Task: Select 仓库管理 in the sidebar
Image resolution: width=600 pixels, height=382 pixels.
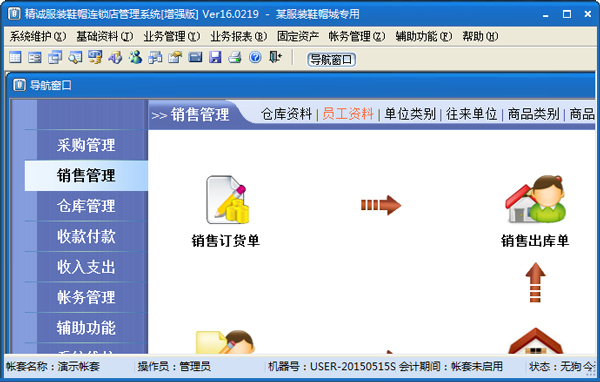Action: click(86, 206)
